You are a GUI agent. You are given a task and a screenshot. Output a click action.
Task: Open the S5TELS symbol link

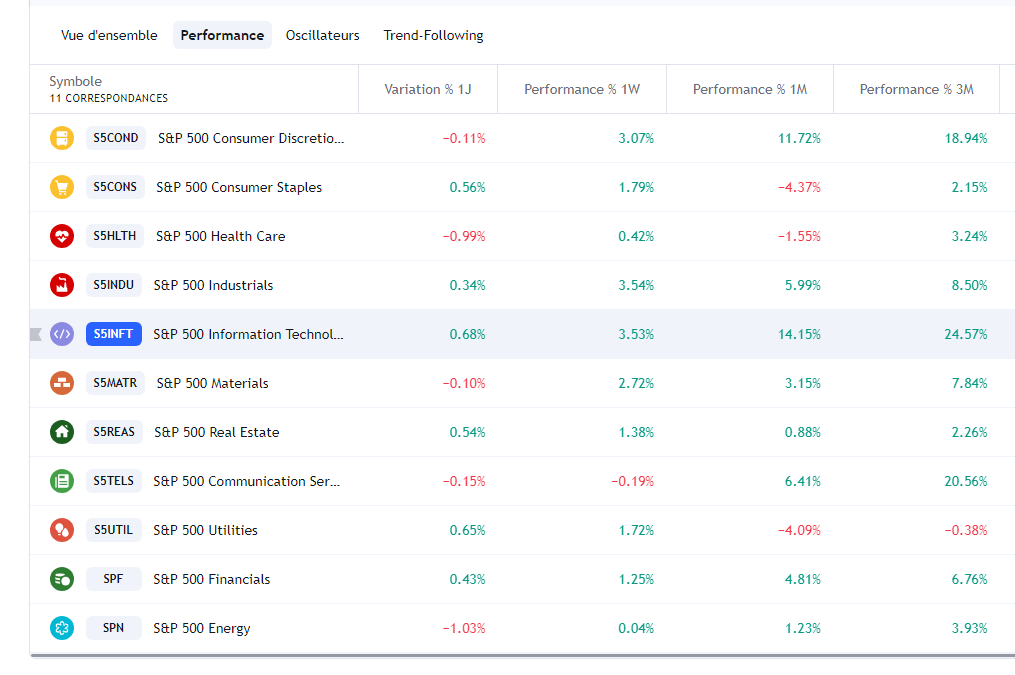(113, 481)
